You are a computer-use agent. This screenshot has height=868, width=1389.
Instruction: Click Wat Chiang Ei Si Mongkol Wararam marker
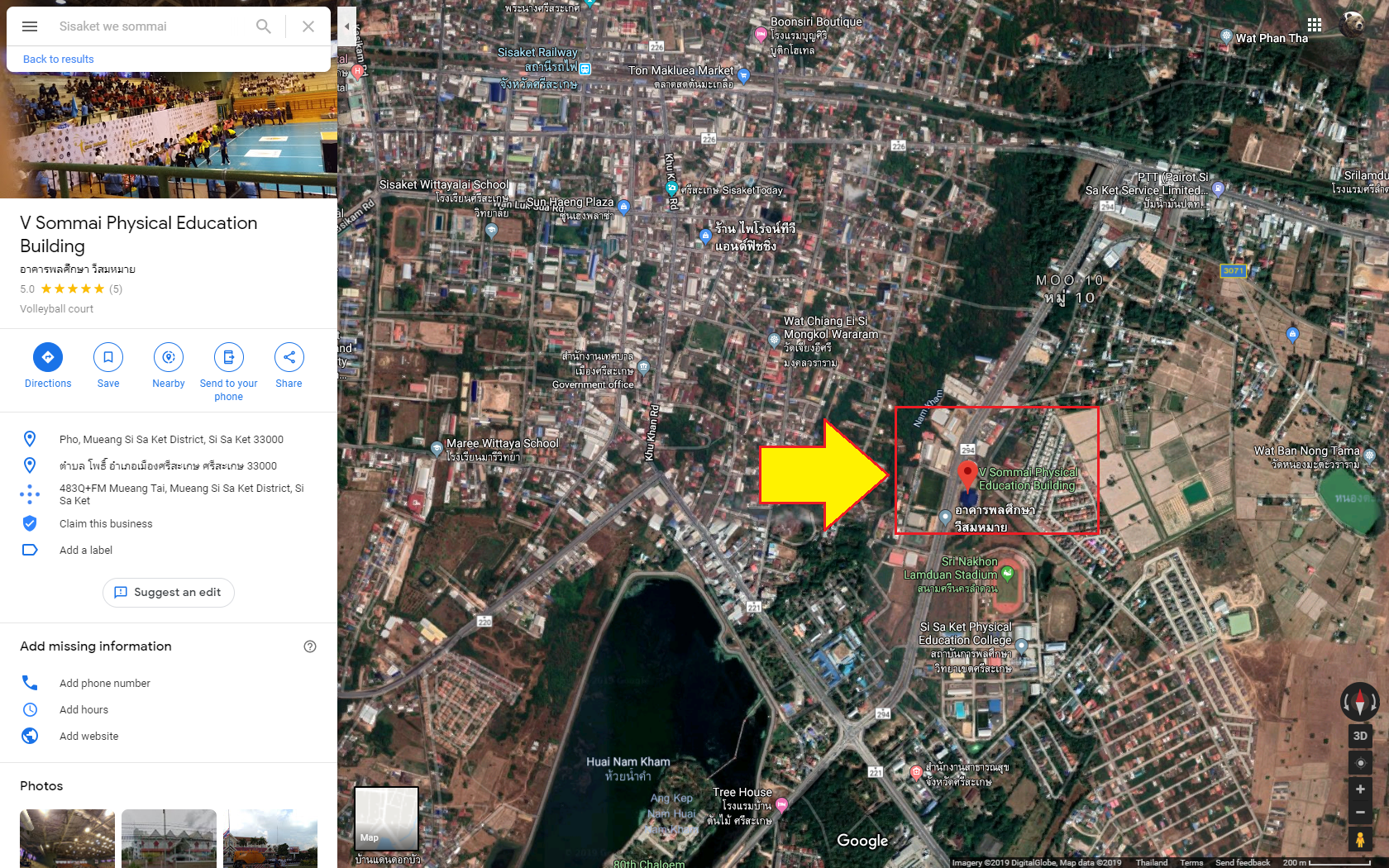tap(774, 340)
